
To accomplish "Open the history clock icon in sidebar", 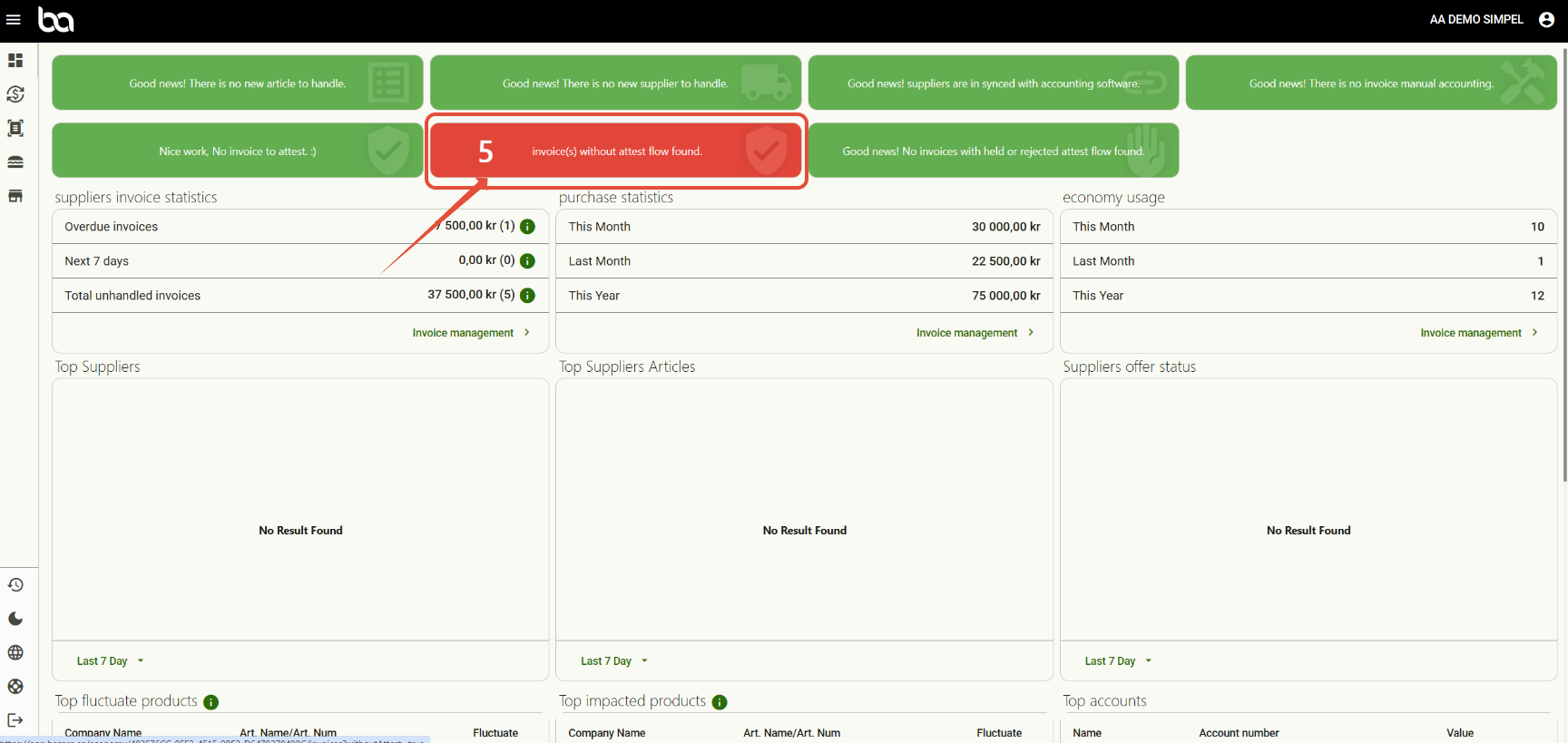I will (15, 585).
